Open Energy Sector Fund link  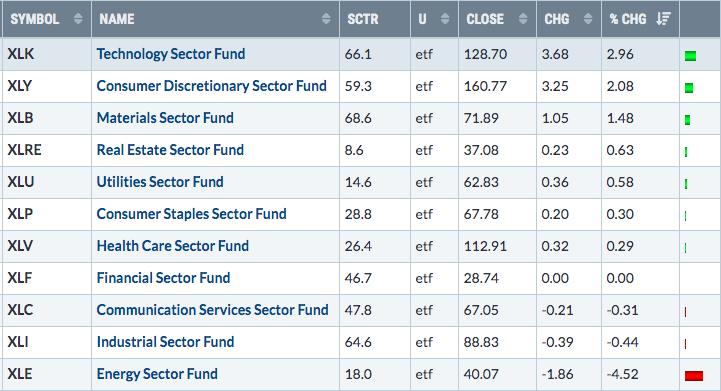157,374
